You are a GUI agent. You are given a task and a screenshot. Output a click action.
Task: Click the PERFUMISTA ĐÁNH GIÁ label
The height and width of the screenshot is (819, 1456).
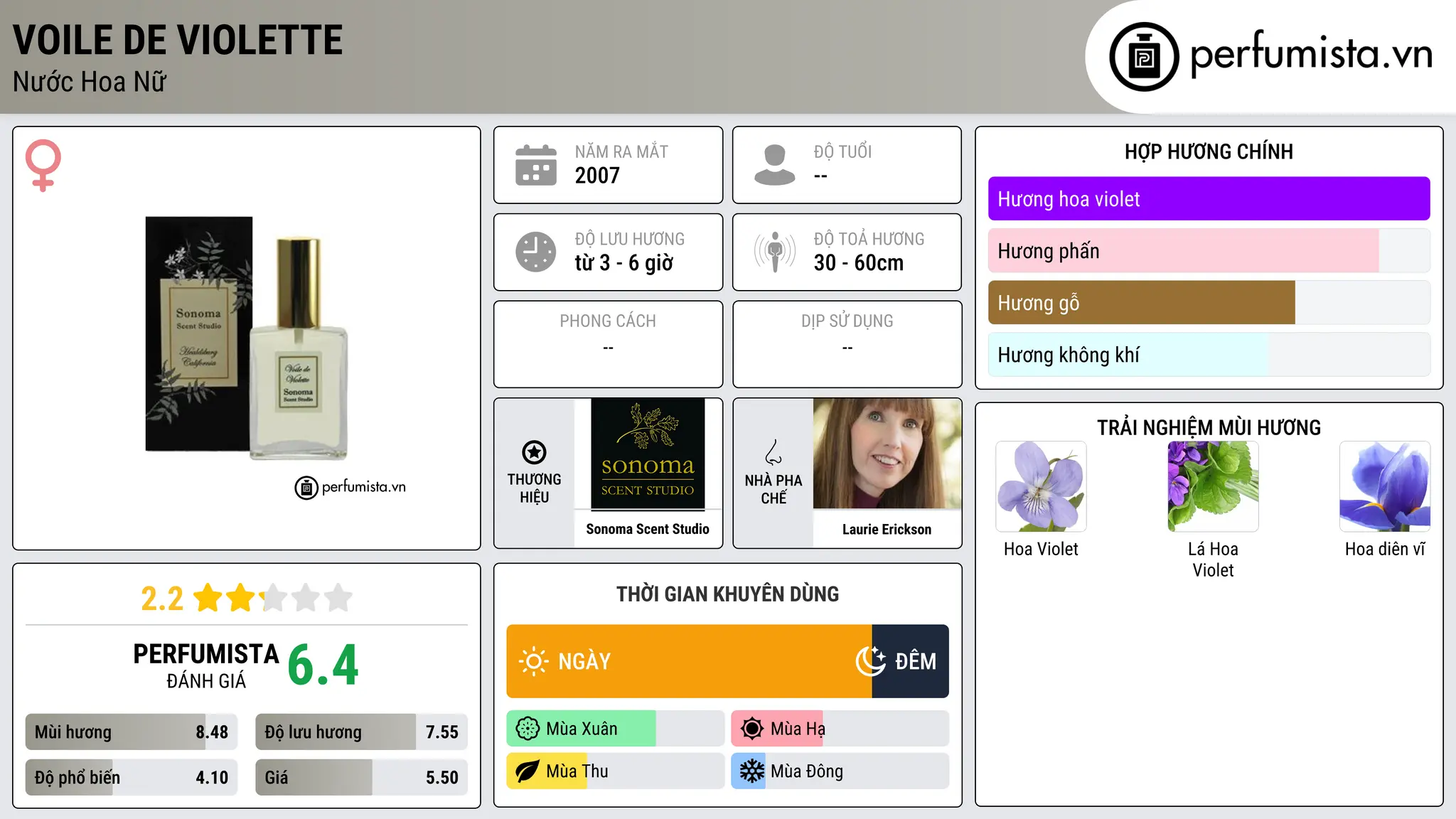(x=206, y=665)
